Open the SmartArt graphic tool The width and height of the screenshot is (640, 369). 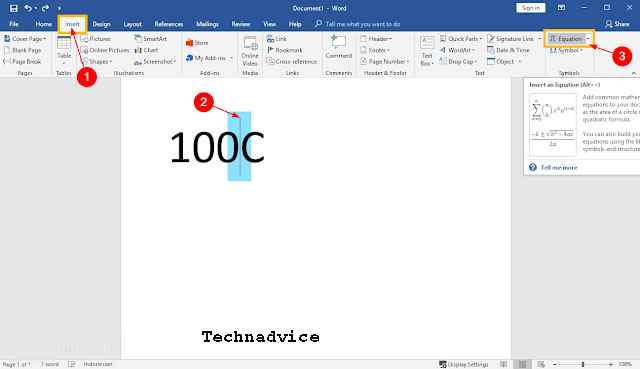click(151, 39)
